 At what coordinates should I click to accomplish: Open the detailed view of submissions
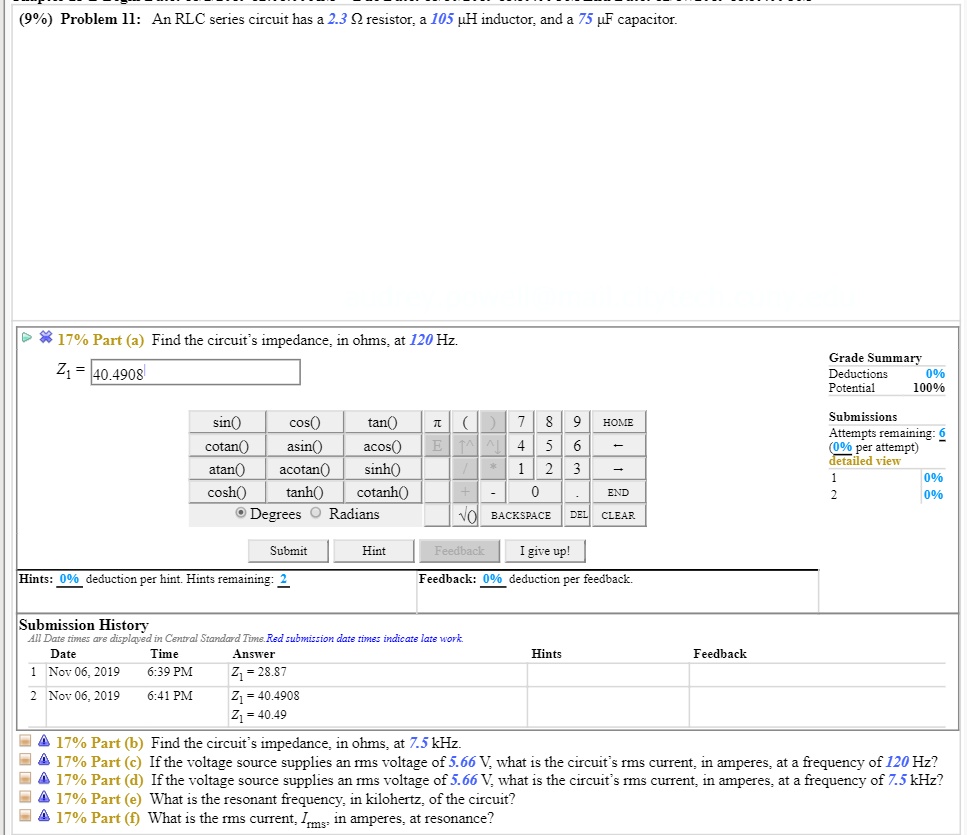[864, 461]
